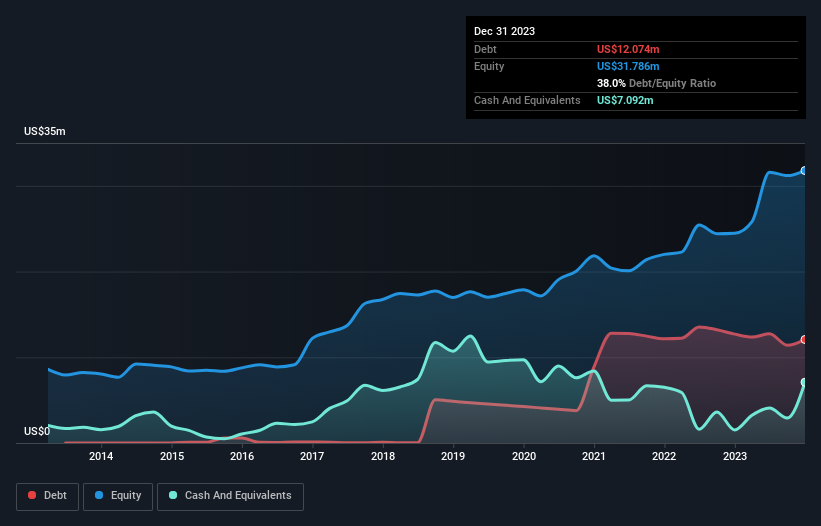Select the US$31.786m equity value in tooltip
The height and width of the screenshot is (526, 821).
[630, 66]
